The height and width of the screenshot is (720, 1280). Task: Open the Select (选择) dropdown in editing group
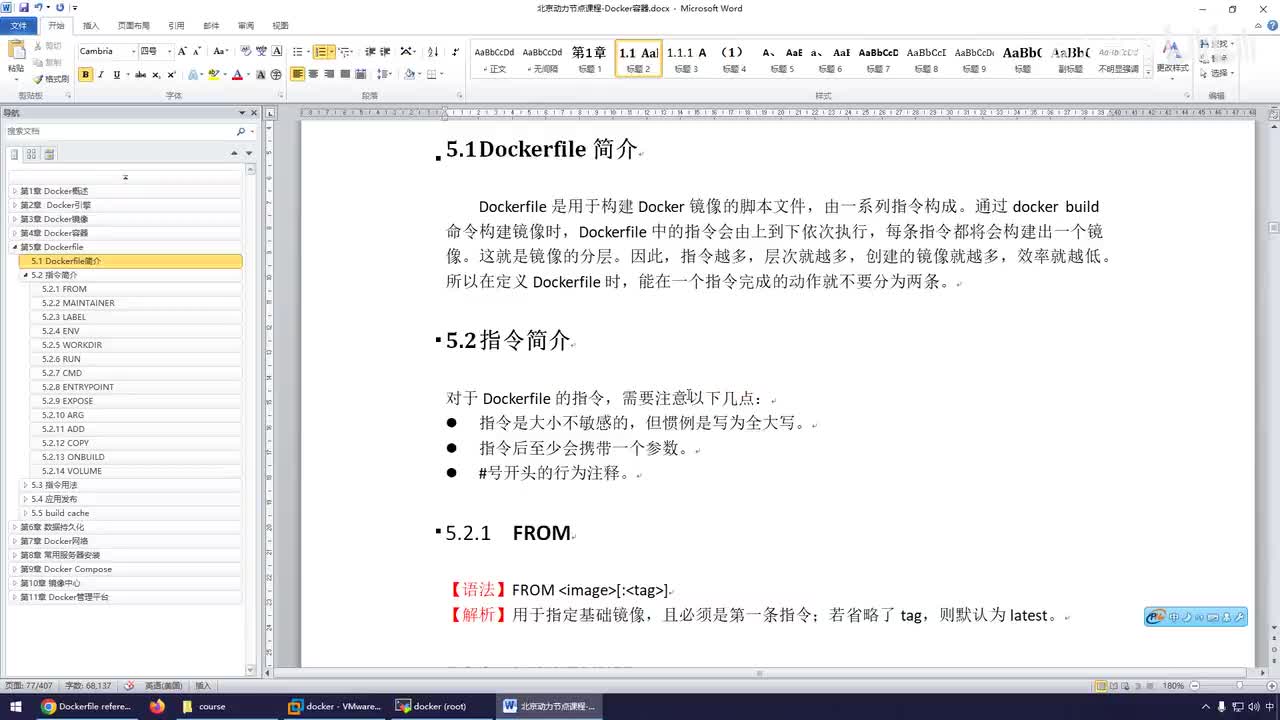click(1219, 73)
